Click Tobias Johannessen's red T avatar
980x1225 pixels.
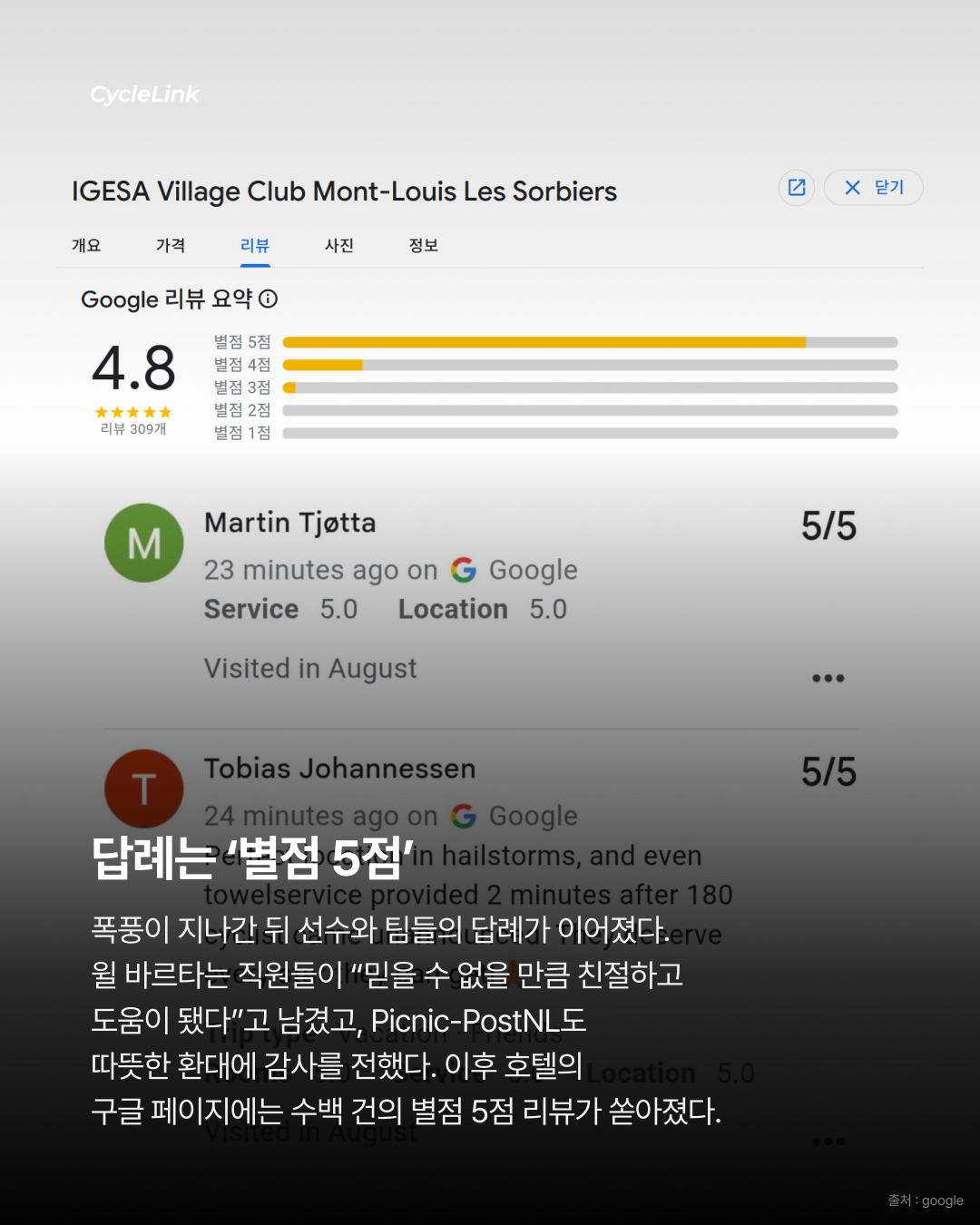coord(144,789)
